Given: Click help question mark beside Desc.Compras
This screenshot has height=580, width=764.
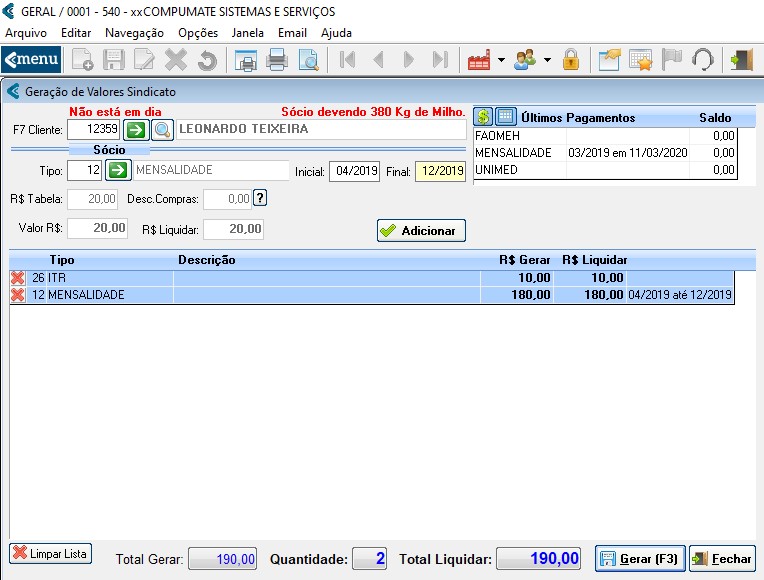Looking at the screenshot, I should click(x=260, y=198).
